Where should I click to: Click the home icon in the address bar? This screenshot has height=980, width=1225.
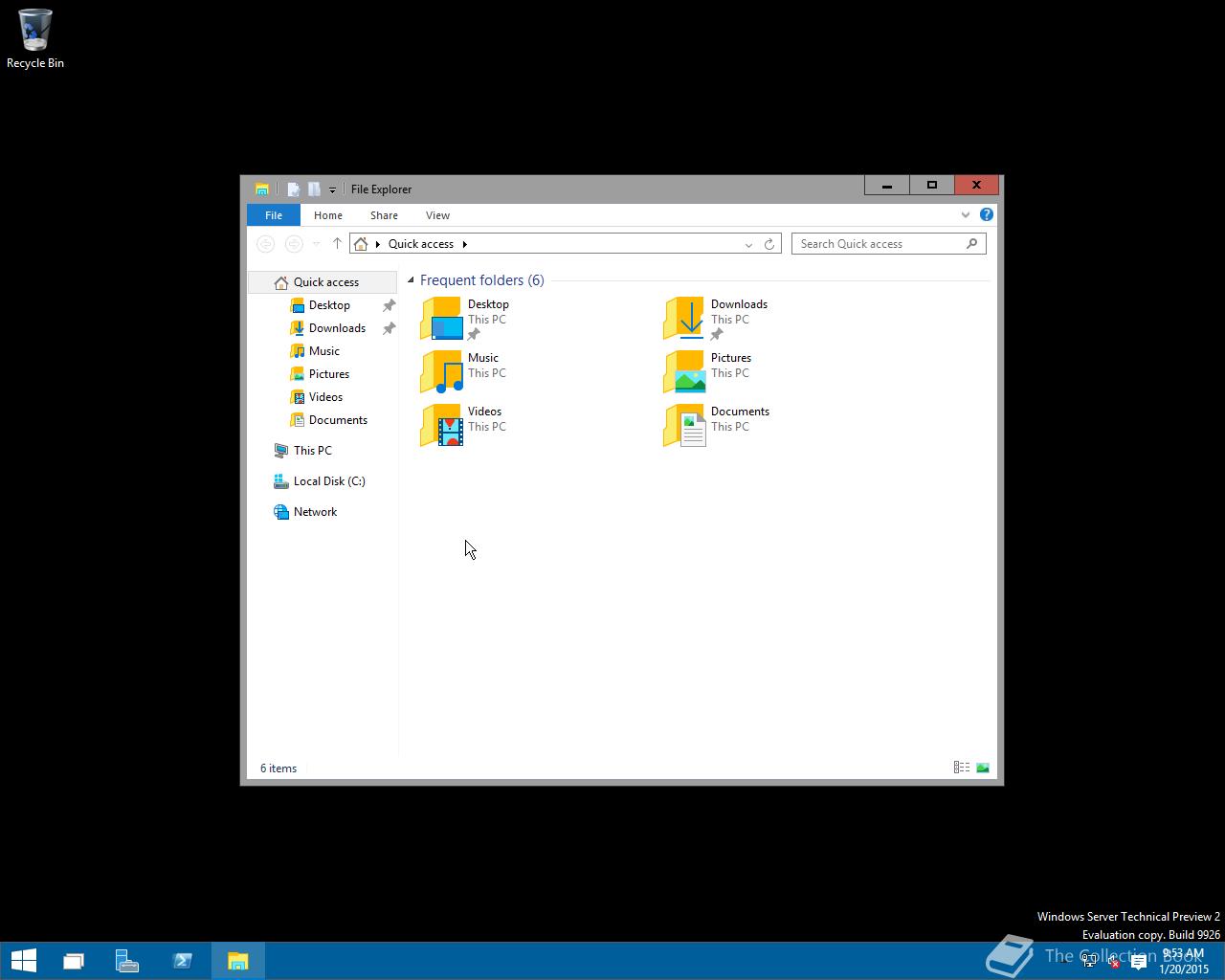[361, 244]
